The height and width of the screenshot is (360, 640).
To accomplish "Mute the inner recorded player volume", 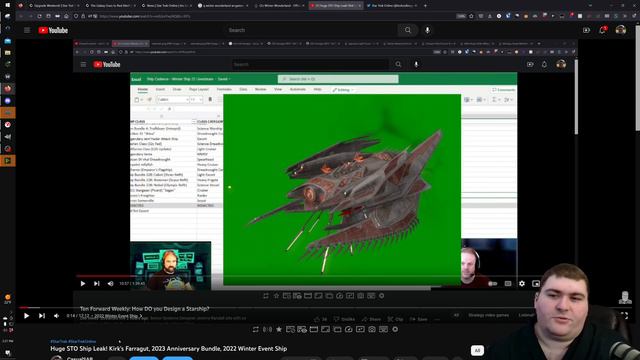I will pyautogui.click(x=110, y=283).
